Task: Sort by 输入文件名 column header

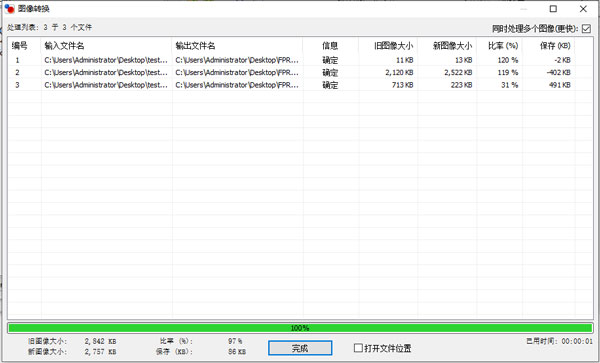Action: click(64, 46)
